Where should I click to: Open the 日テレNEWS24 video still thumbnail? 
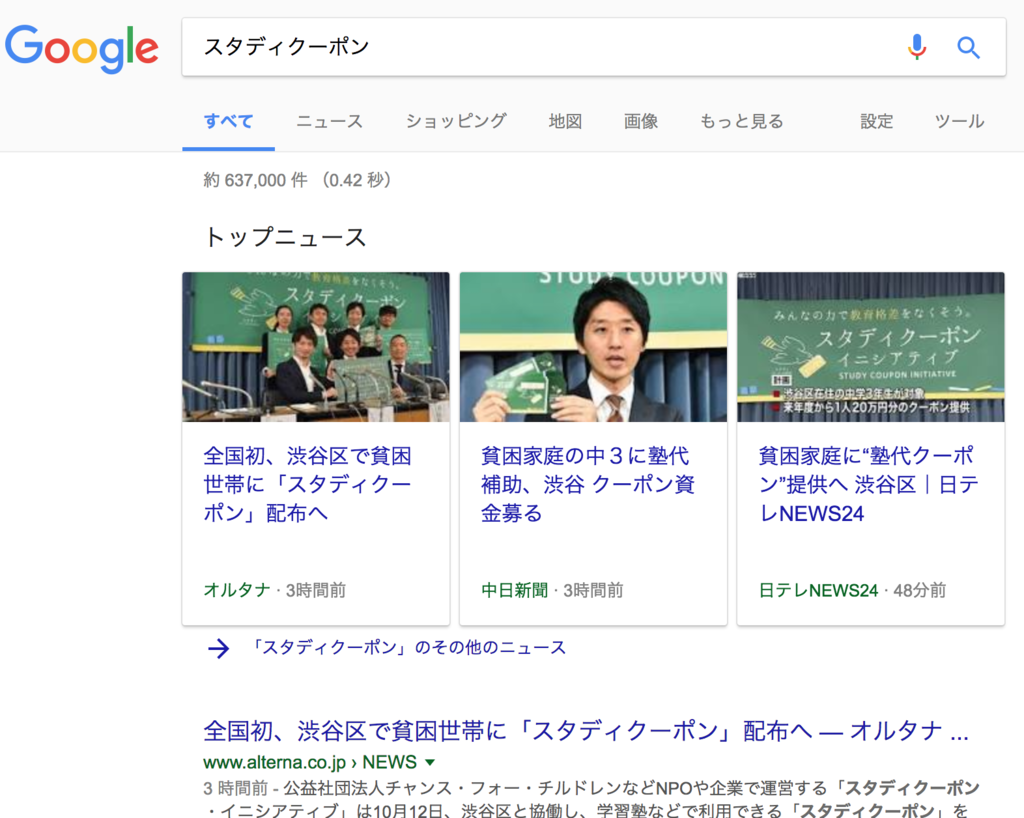[x=871, y=347]
